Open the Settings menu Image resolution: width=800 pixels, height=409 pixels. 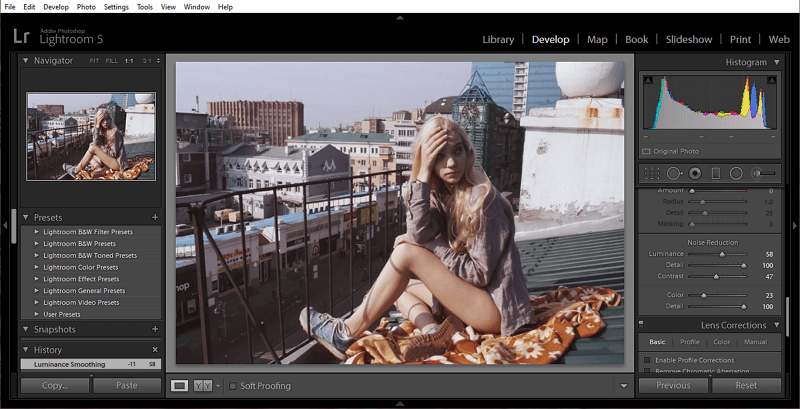pos(116,7)
